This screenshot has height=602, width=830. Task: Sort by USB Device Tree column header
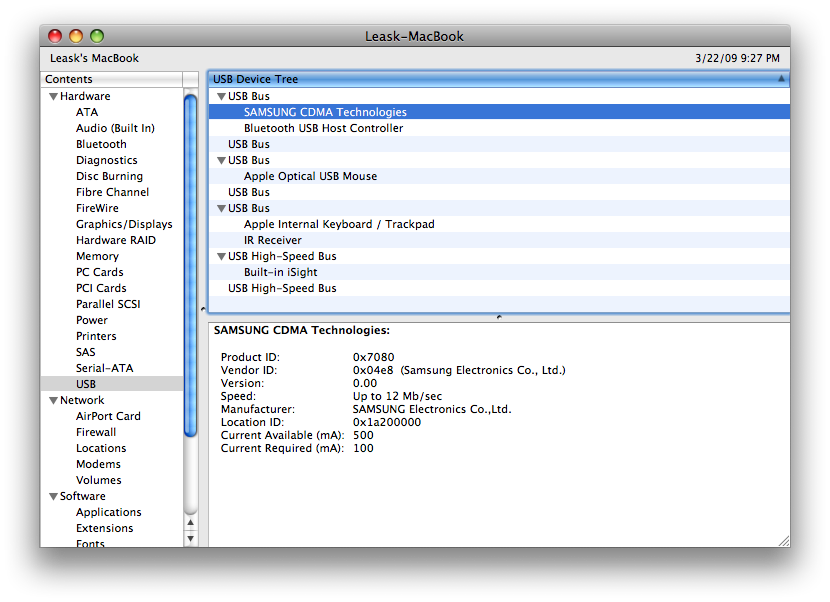click(498, 79)
